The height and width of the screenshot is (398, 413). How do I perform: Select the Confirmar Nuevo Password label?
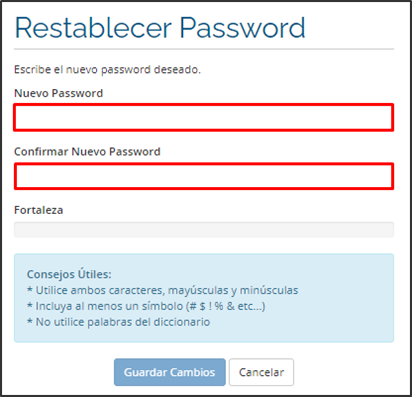click(87, 152)
